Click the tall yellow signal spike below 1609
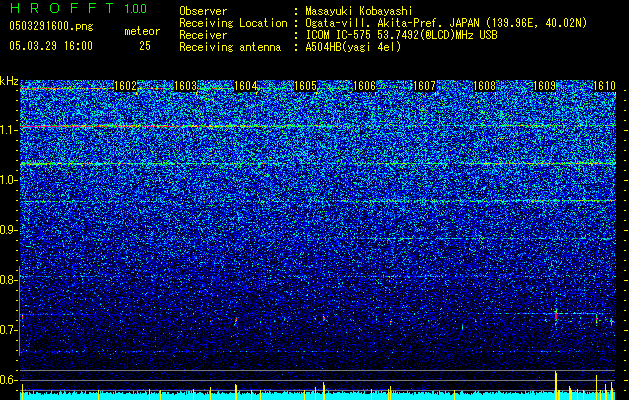The image size is (629, 400). 556,386
